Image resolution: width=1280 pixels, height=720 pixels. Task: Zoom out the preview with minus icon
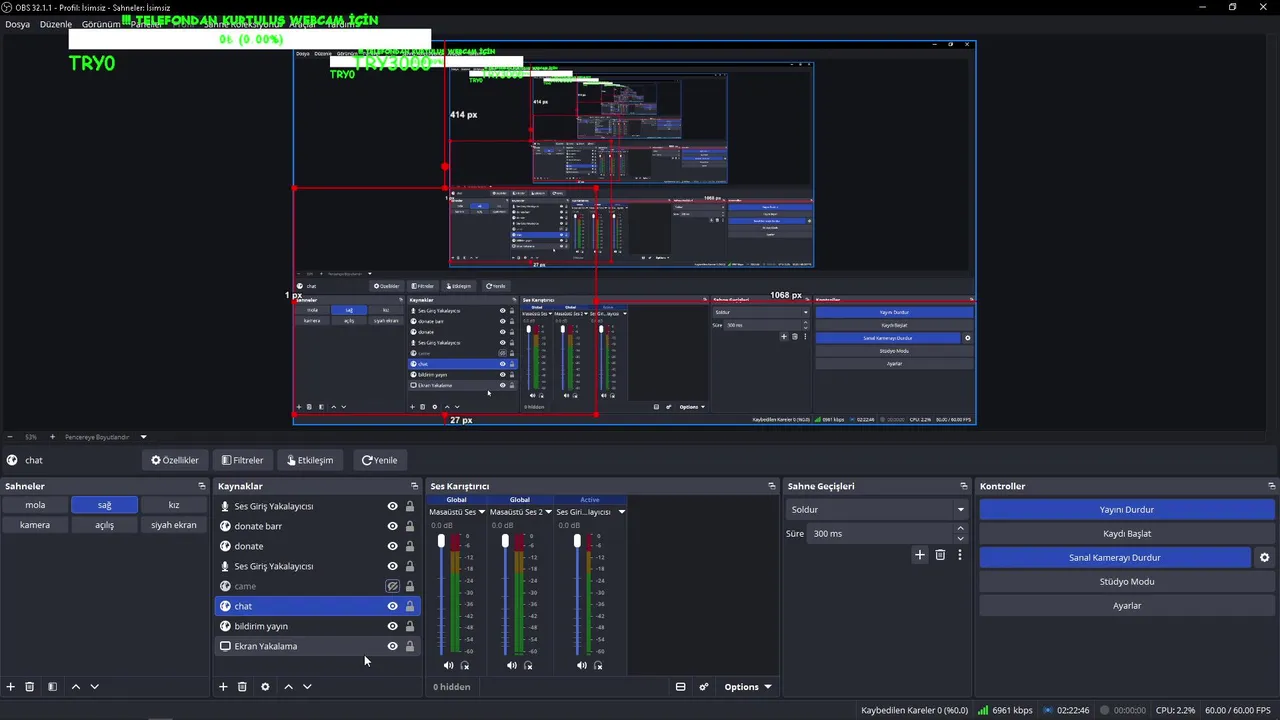(10, 437)
